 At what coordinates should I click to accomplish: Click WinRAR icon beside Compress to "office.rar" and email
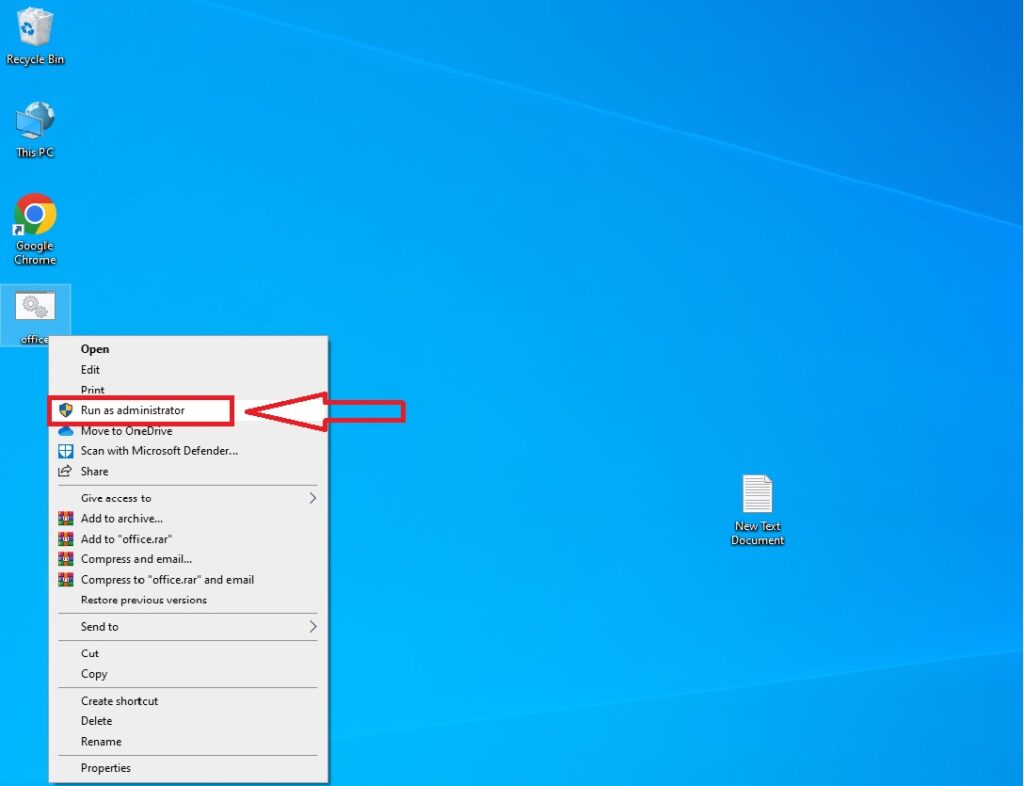pos(65,580)
